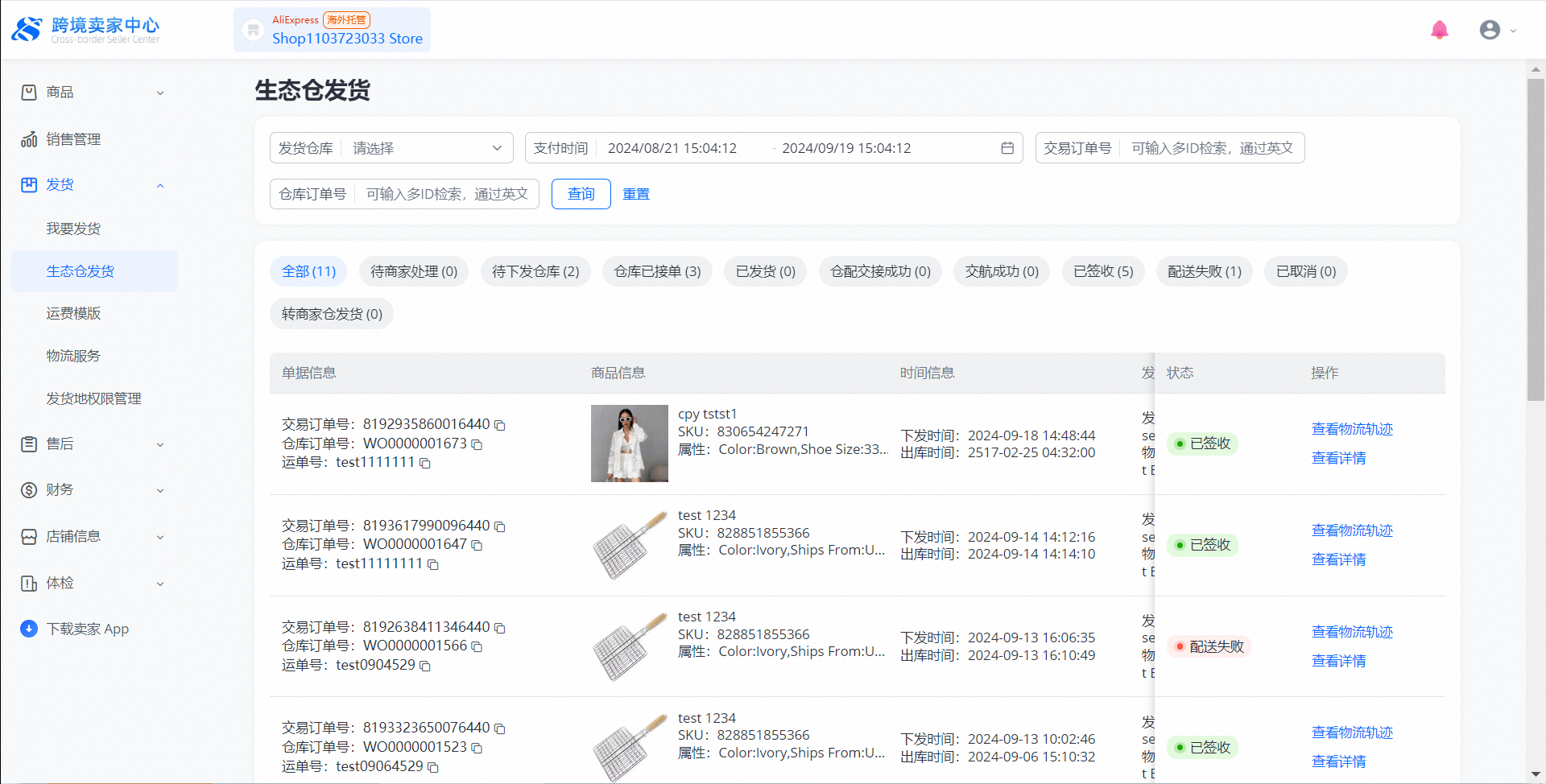Copy warehouse order WO0000001647

tap(477, 546)
